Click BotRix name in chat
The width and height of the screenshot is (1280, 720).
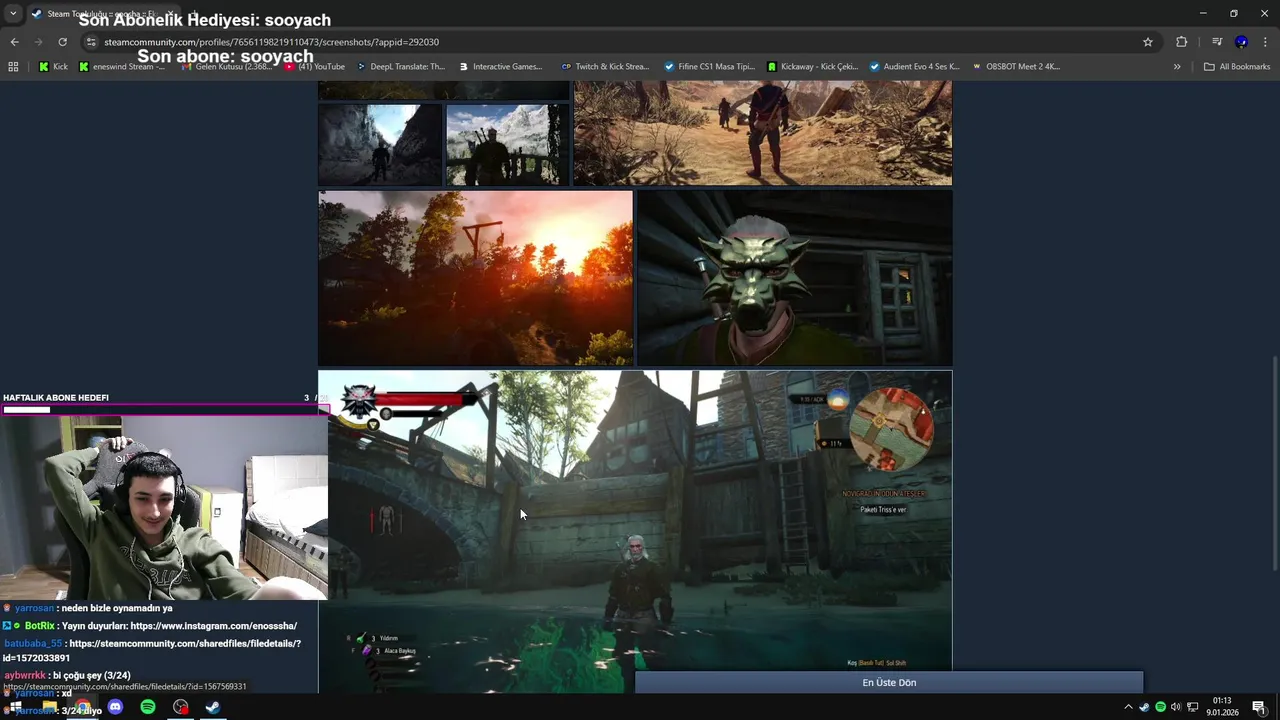tap(40, 626)
